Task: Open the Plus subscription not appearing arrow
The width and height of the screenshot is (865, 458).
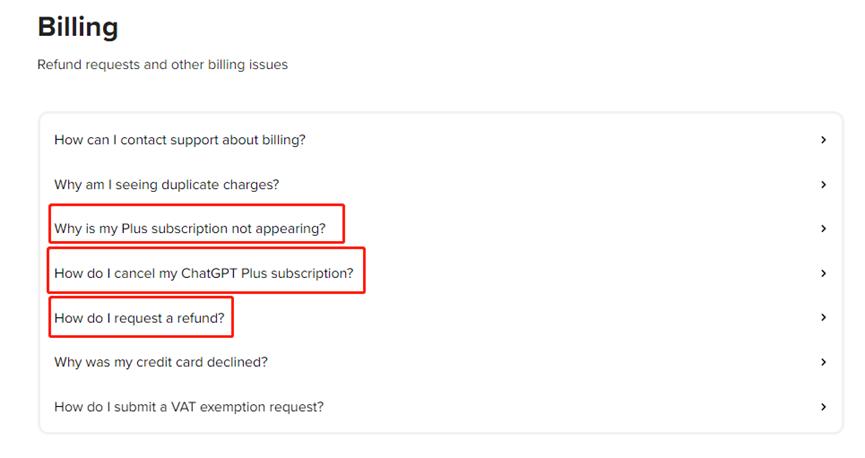Action: pyautogui.click(x=823, y=229)
